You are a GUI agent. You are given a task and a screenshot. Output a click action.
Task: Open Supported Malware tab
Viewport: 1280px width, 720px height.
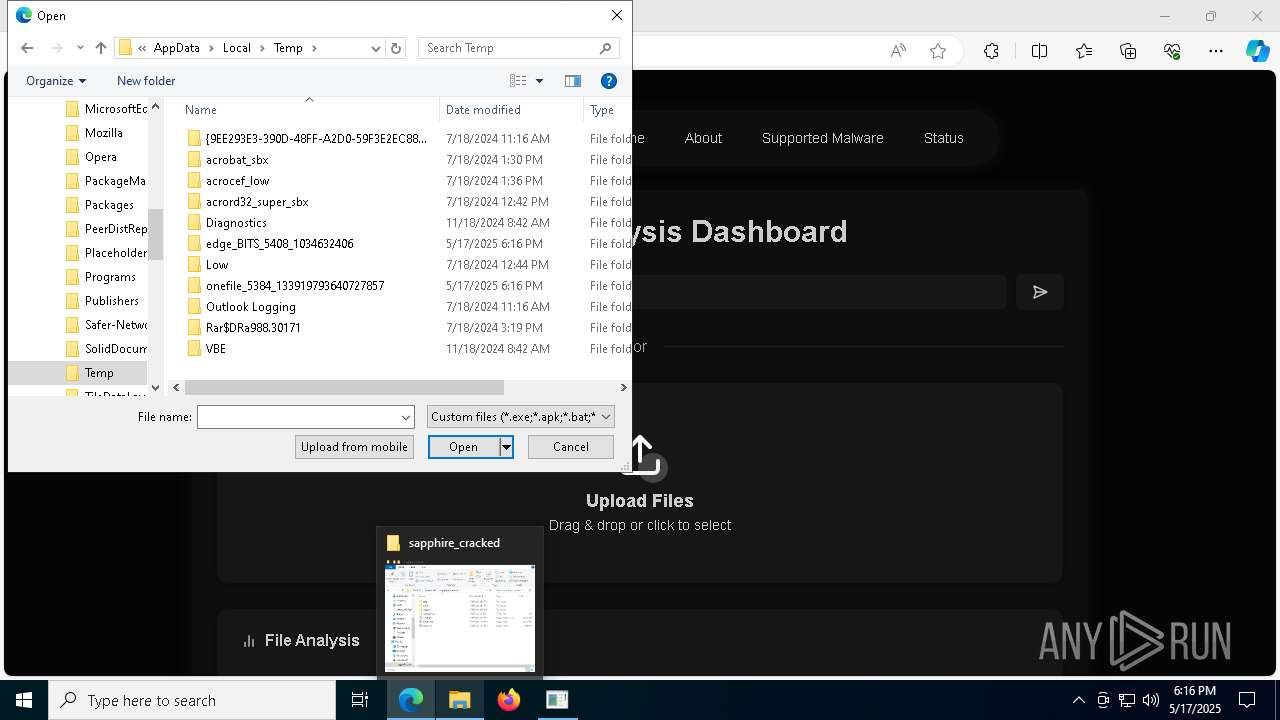click(822, 138)
